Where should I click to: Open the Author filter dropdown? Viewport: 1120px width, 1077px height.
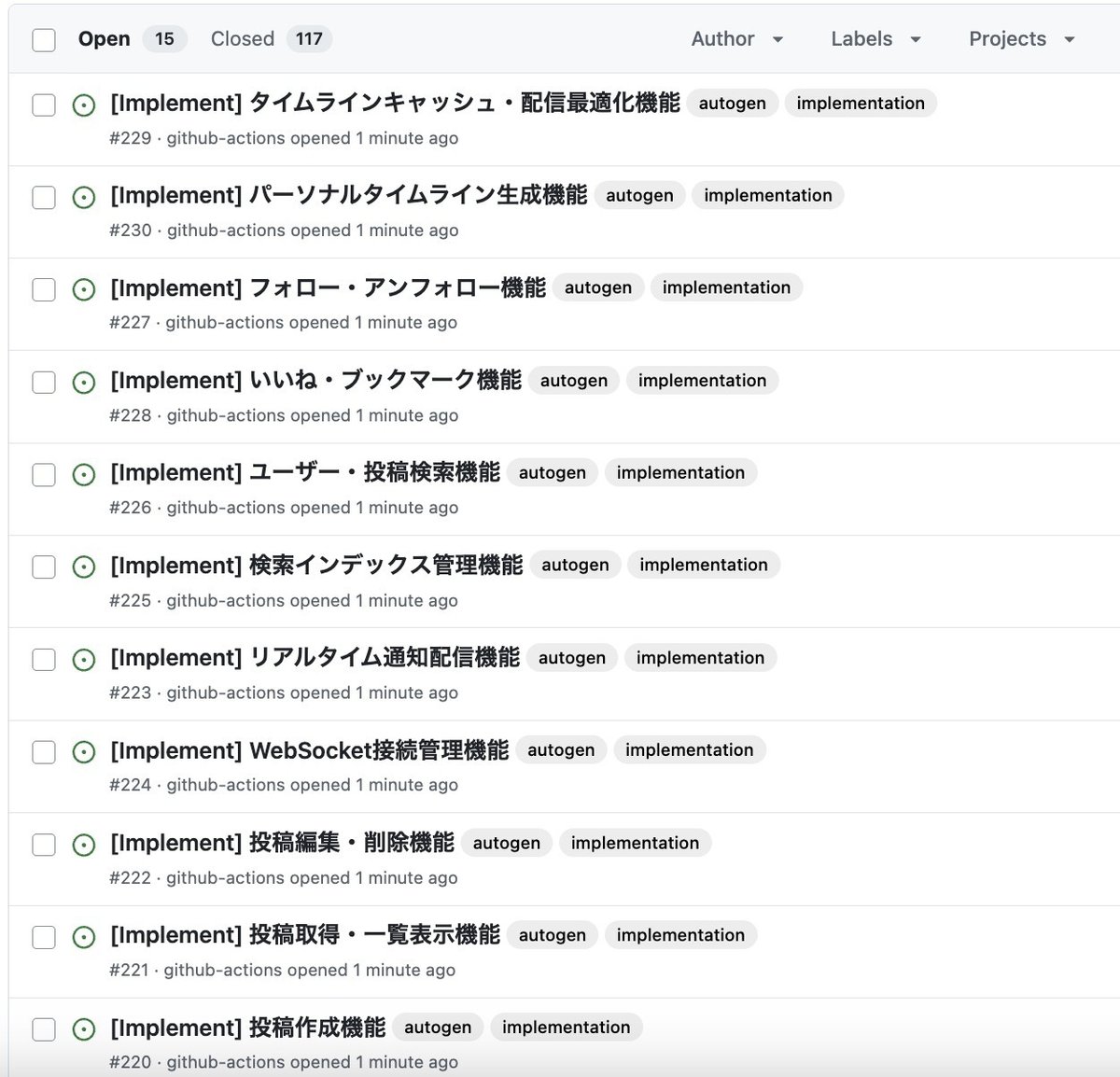[x=737, y=39]
